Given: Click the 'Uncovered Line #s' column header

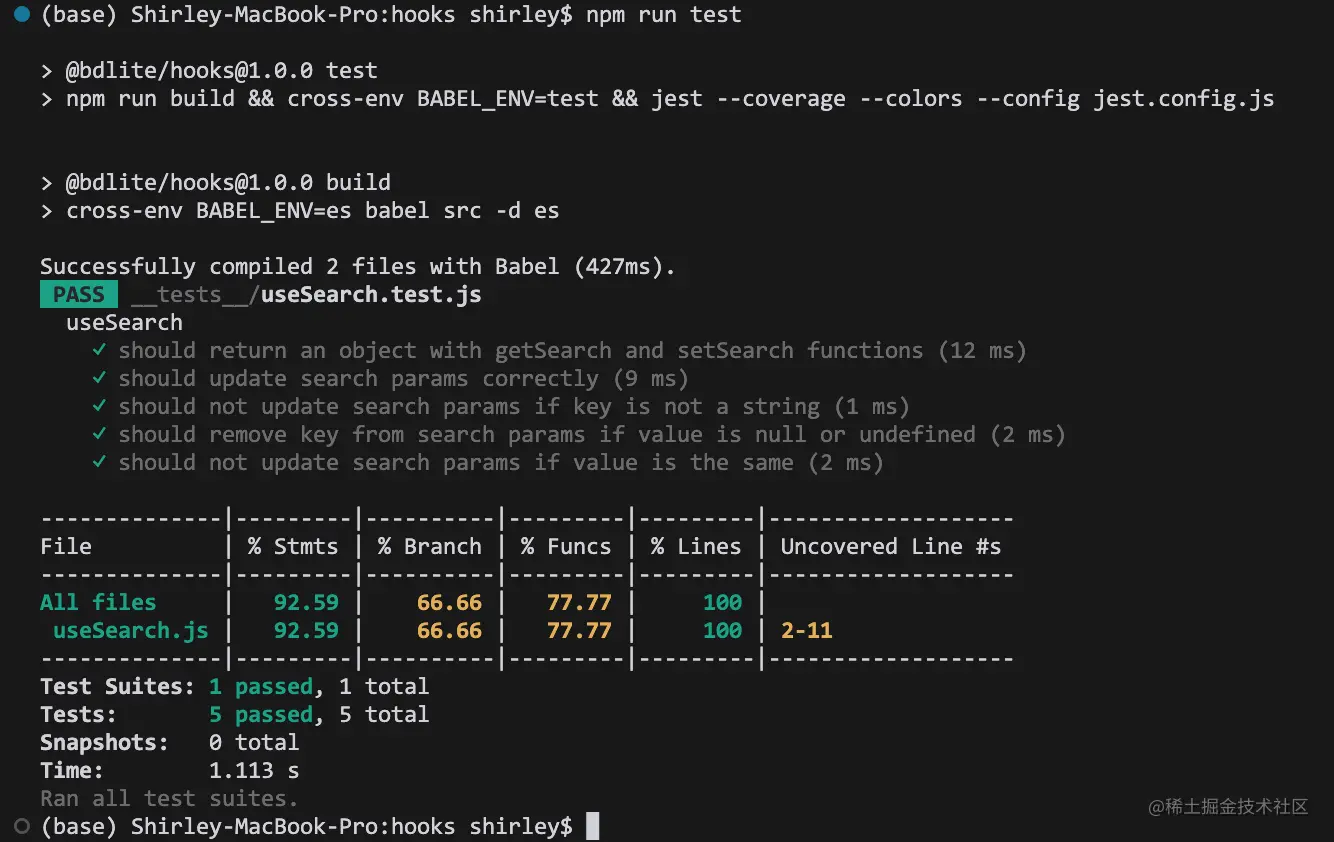Looking at the screenshot, I should [891, 546].
